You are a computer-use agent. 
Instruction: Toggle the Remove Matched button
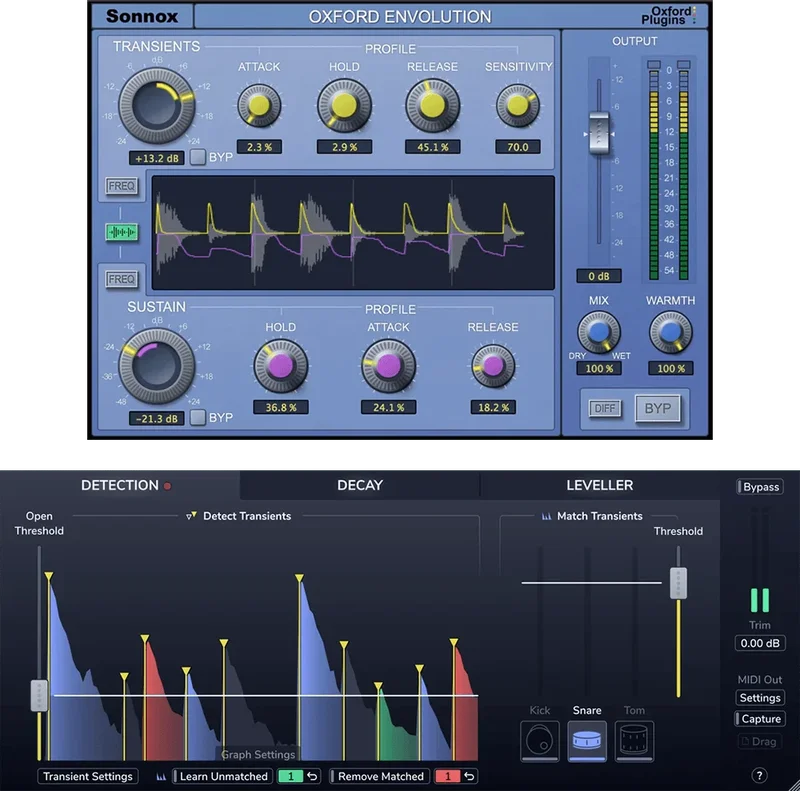click(380, 776)
